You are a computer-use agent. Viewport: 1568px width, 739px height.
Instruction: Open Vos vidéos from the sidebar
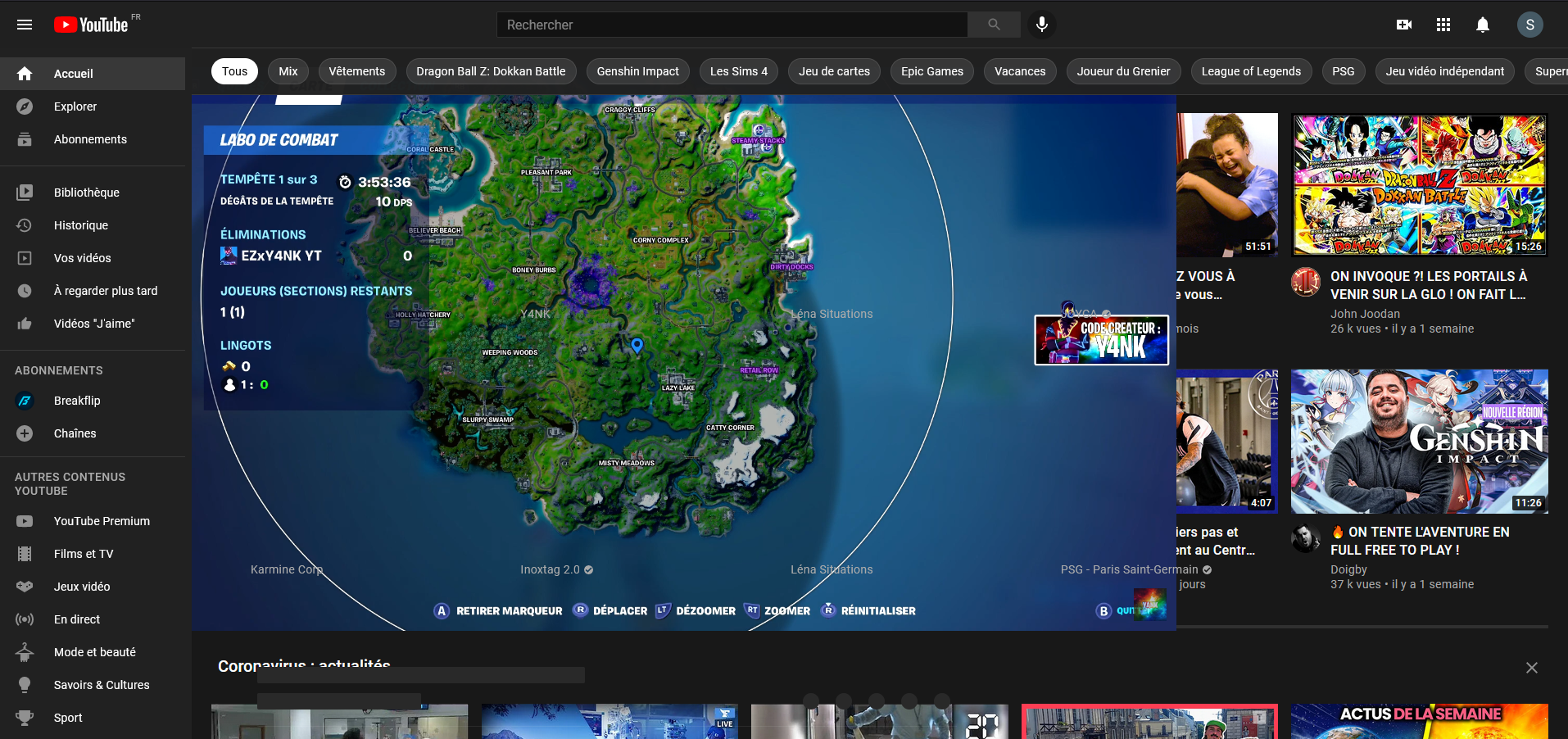click(25, 257)
